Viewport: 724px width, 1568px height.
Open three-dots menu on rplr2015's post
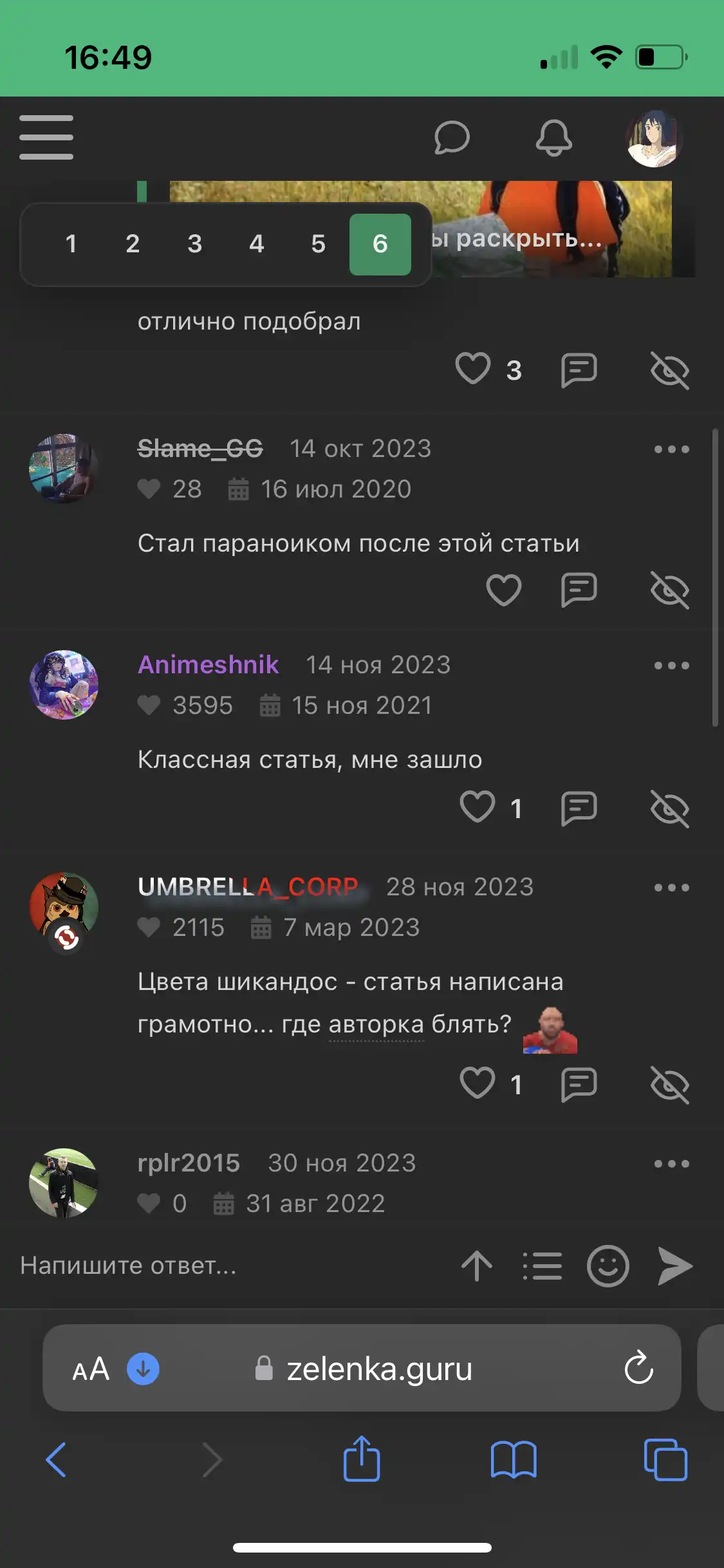[672, 1164]
